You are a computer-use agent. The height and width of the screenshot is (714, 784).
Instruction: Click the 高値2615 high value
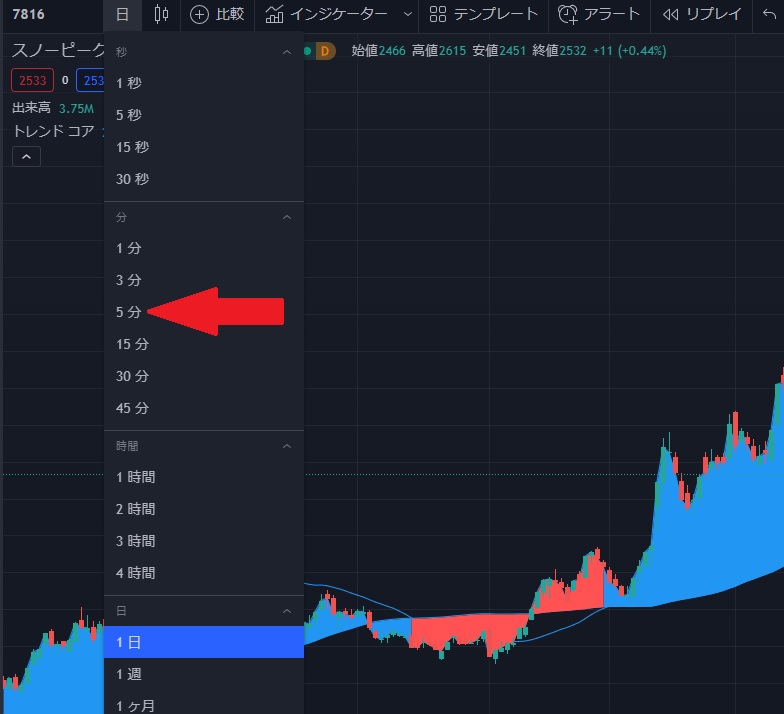[x=438, y=51]
